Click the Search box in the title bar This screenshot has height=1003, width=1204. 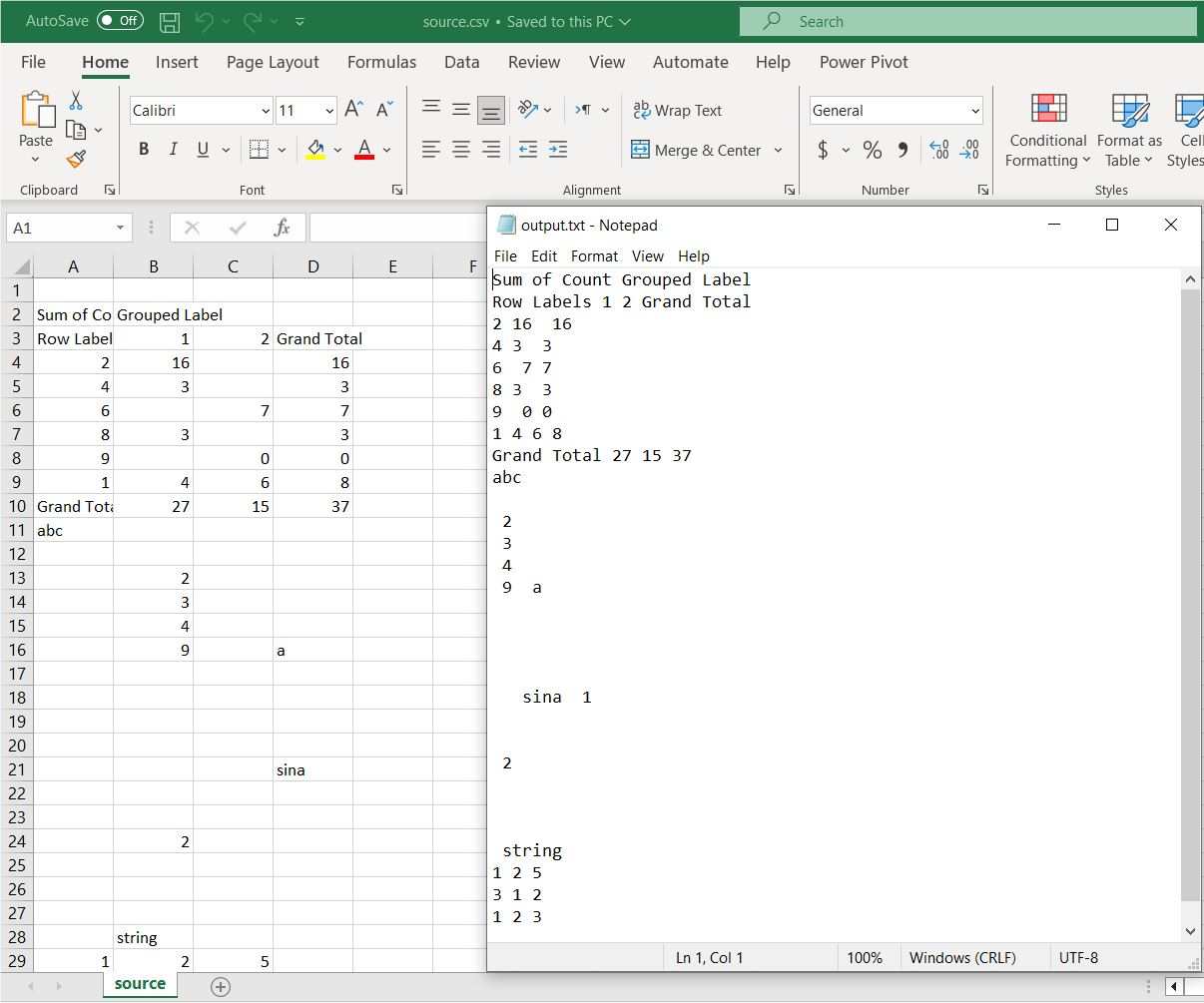point(966,21)
